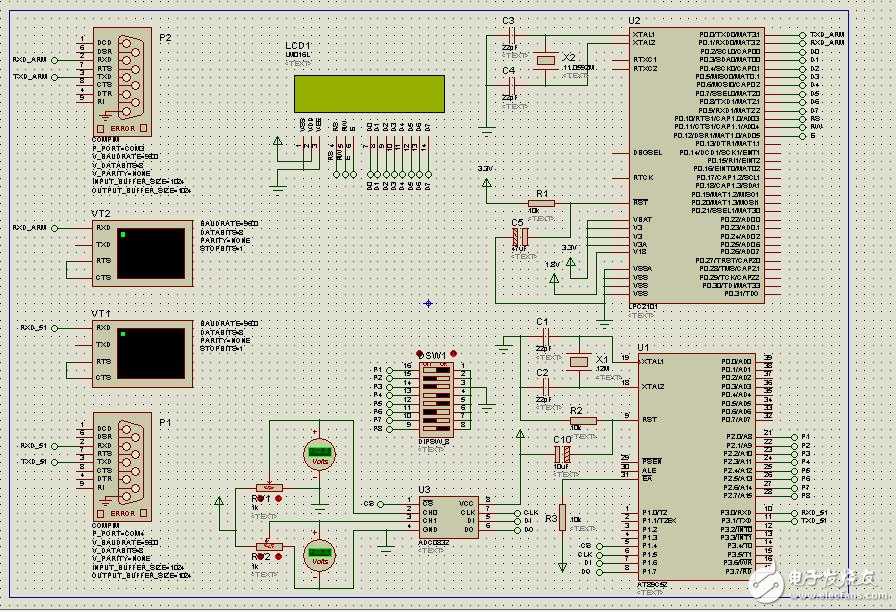The width and height of the screenshot is (896, 612).
Task: Click the blue origin marker on the sheet
Action: 429,303
